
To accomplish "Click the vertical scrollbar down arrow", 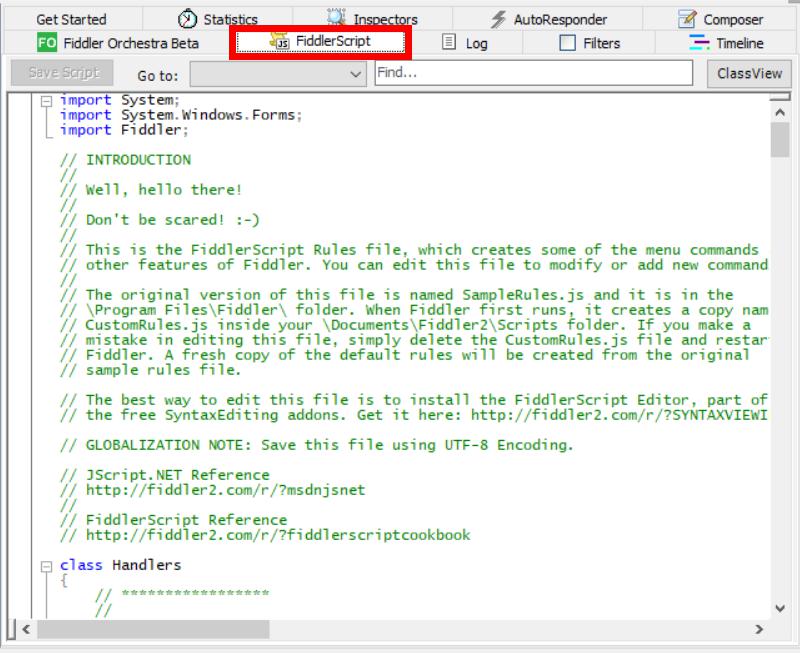I will pyautogui.click(x=780, y=606).
